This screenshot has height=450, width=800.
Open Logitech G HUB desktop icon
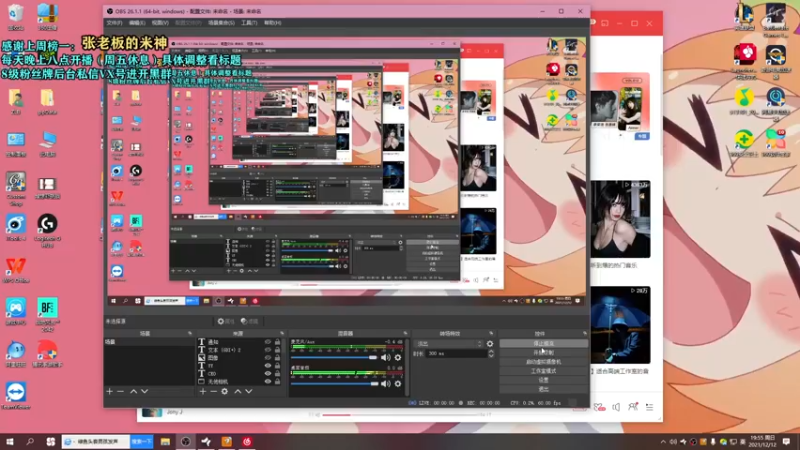47,230
